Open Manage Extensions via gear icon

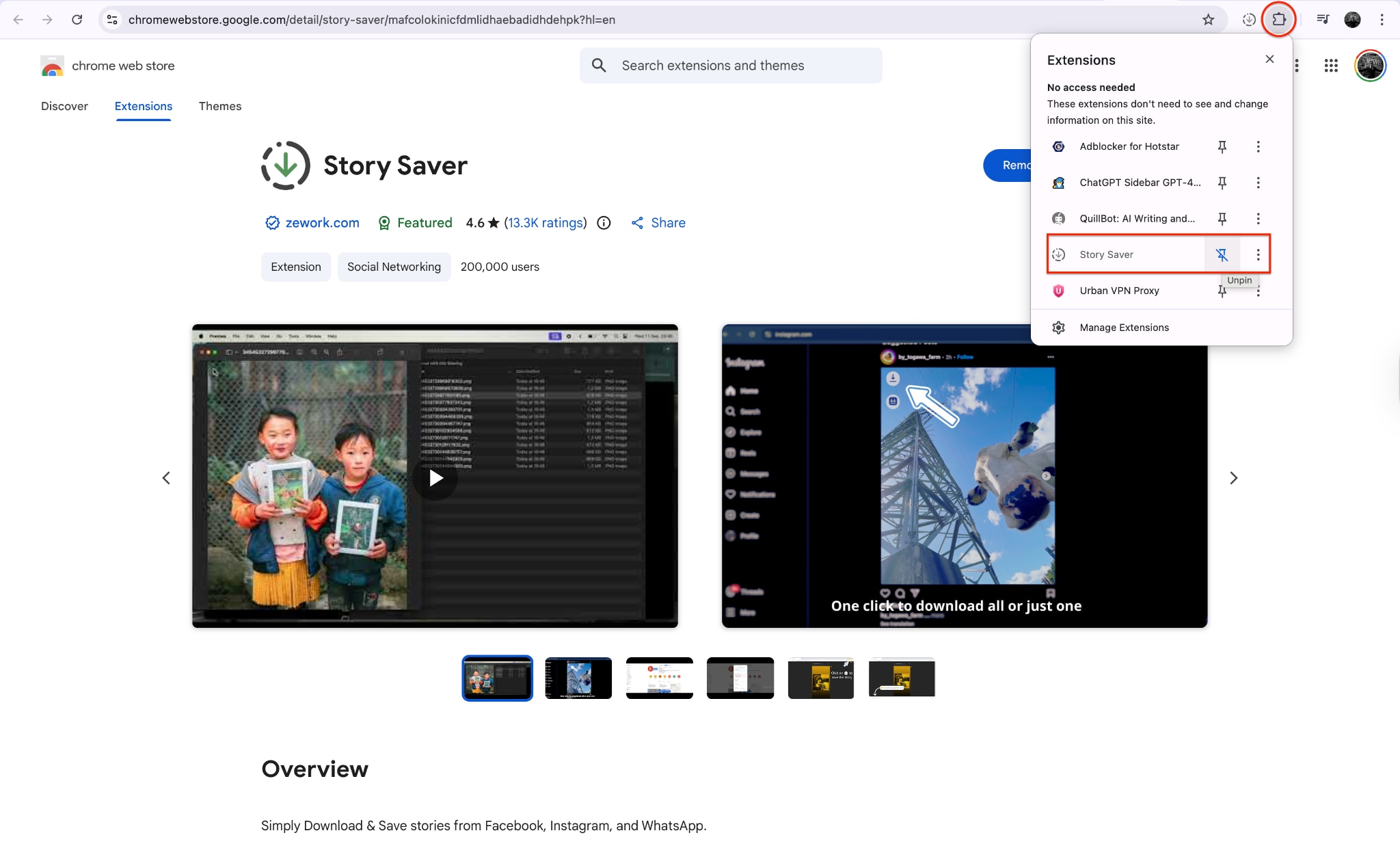(1058, 327)
